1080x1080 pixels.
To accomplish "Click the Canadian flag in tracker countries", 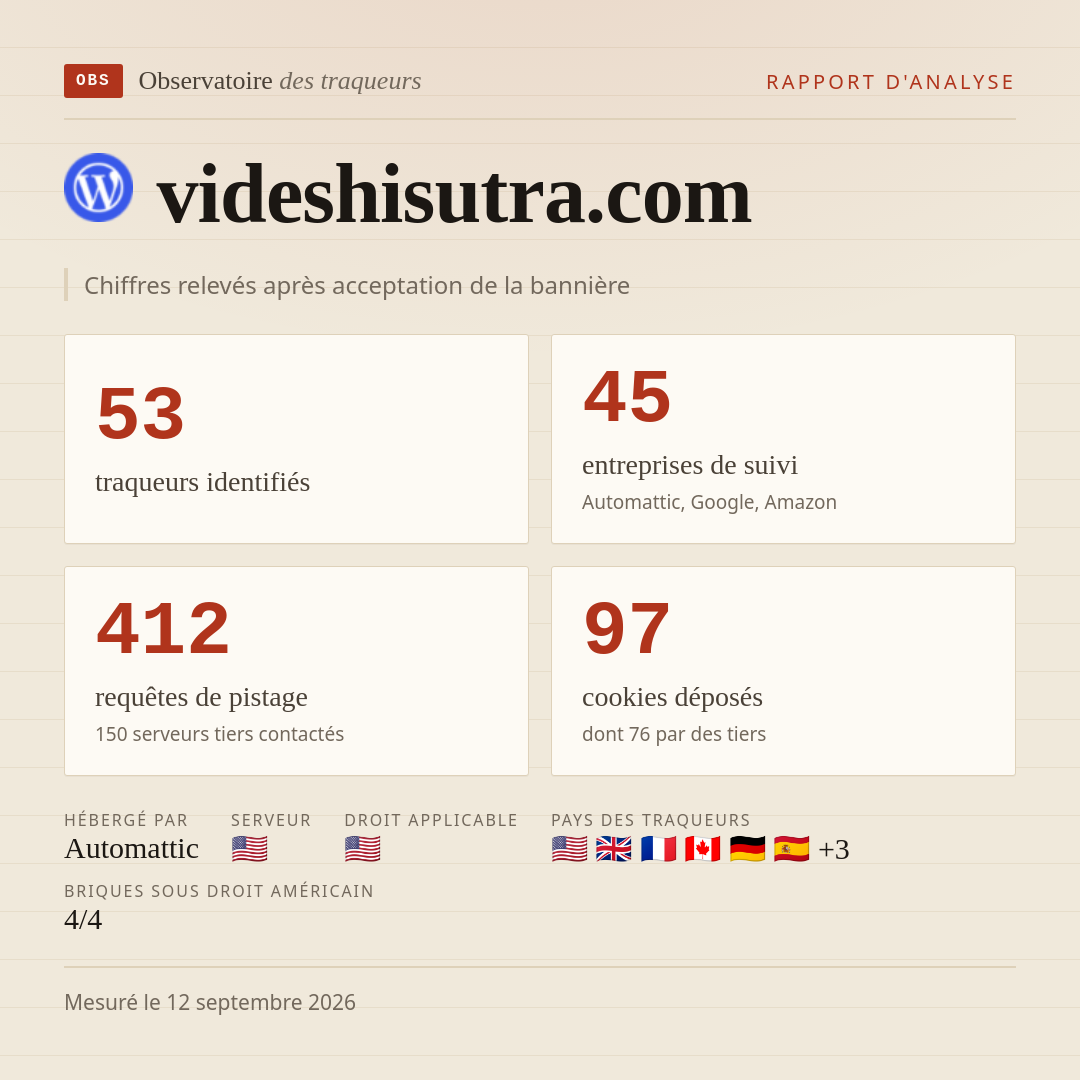I will [703, 849].
